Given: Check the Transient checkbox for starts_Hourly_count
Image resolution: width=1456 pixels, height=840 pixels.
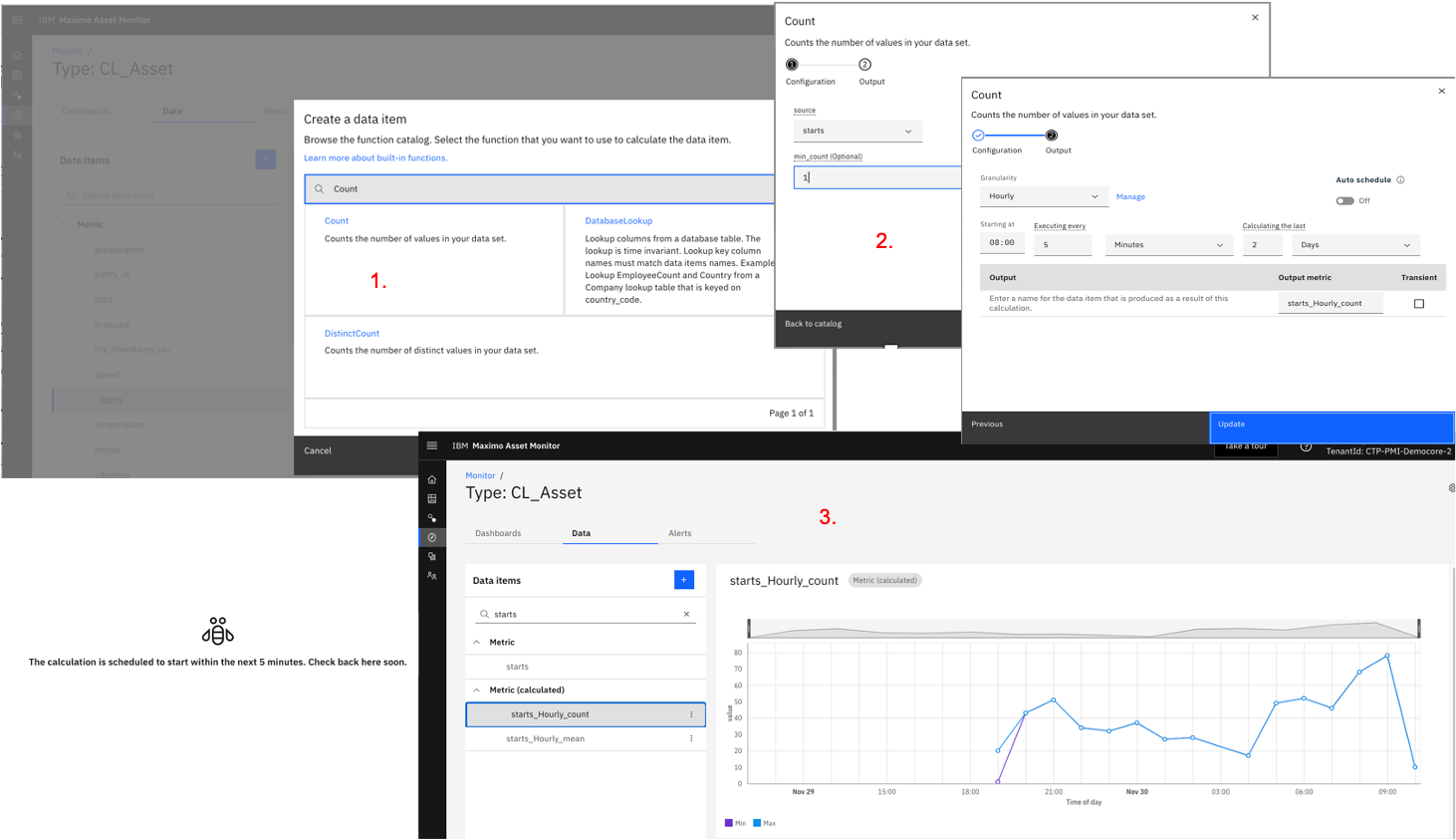Looking at the screenshot, I should [x=1418, y=302].
